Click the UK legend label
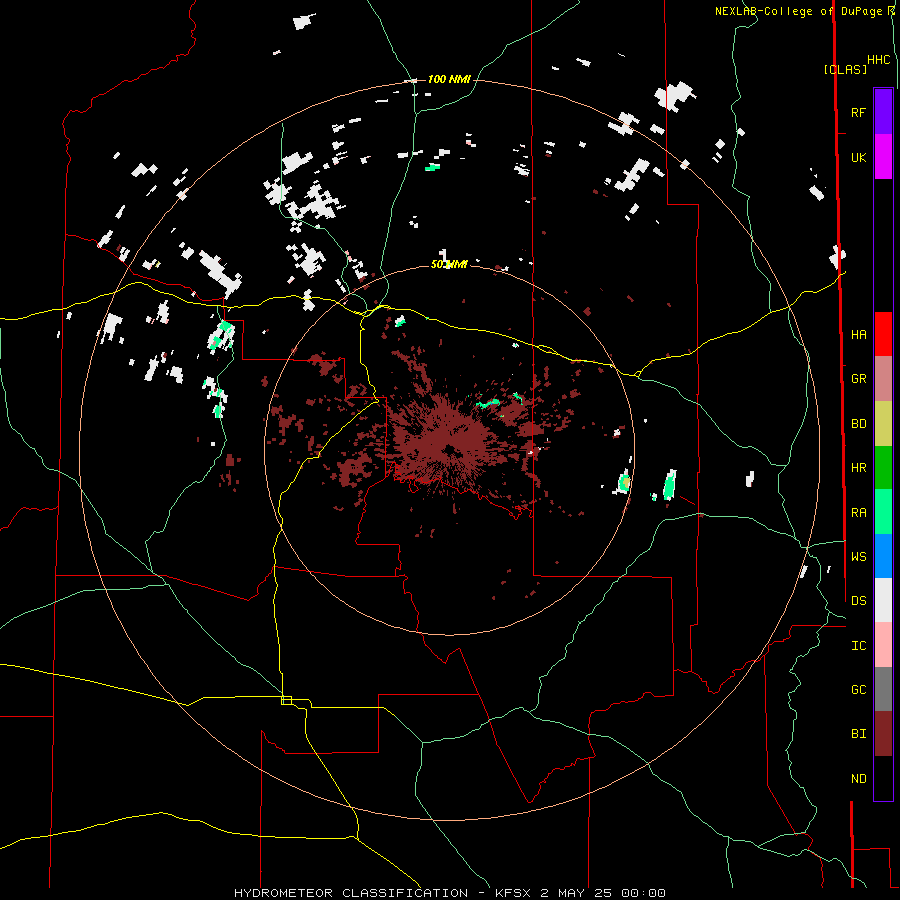Screen dimensions: 900x900 coord(858,157)
